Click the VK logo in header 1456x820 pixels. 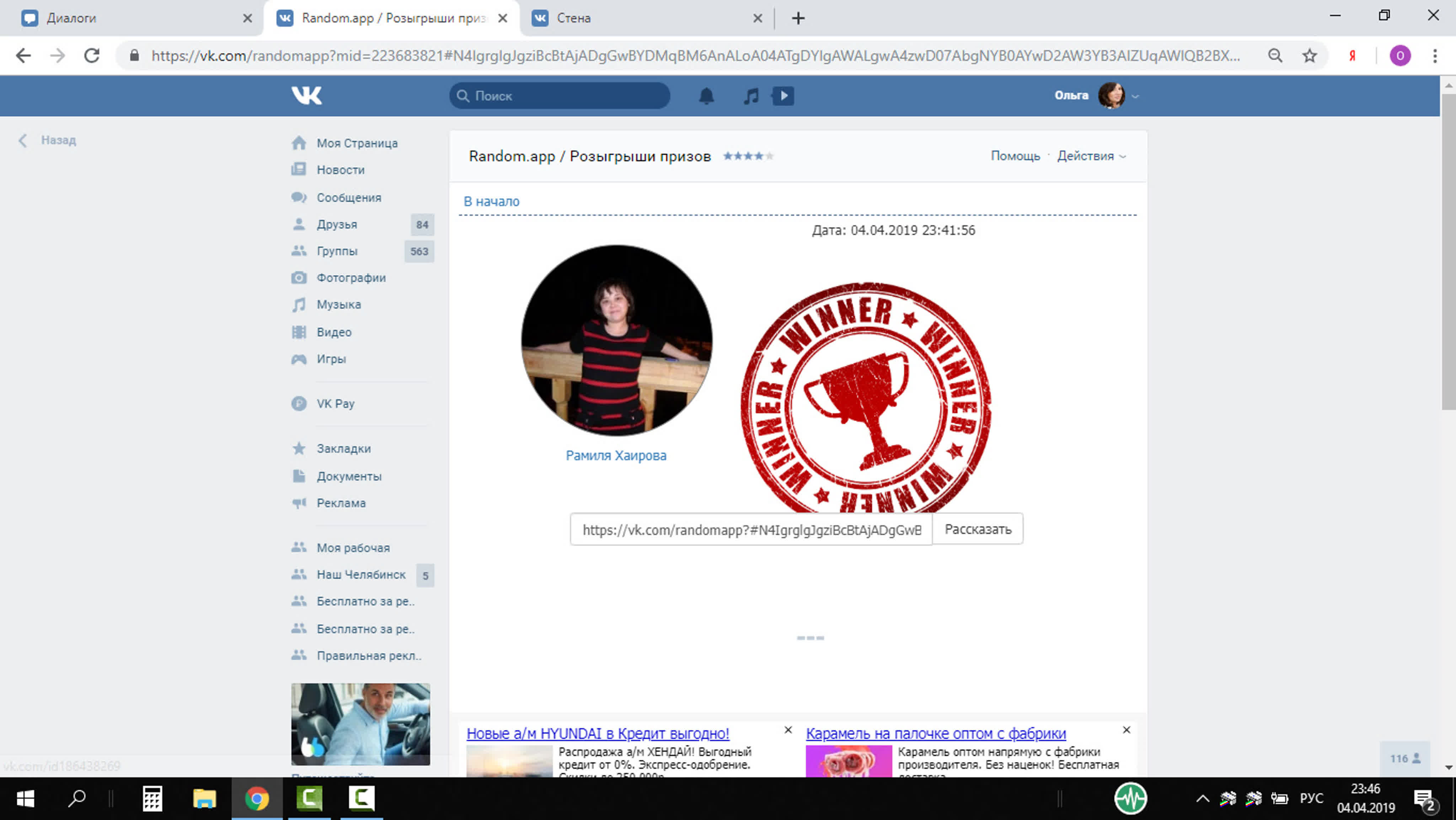tap(306, 96)
